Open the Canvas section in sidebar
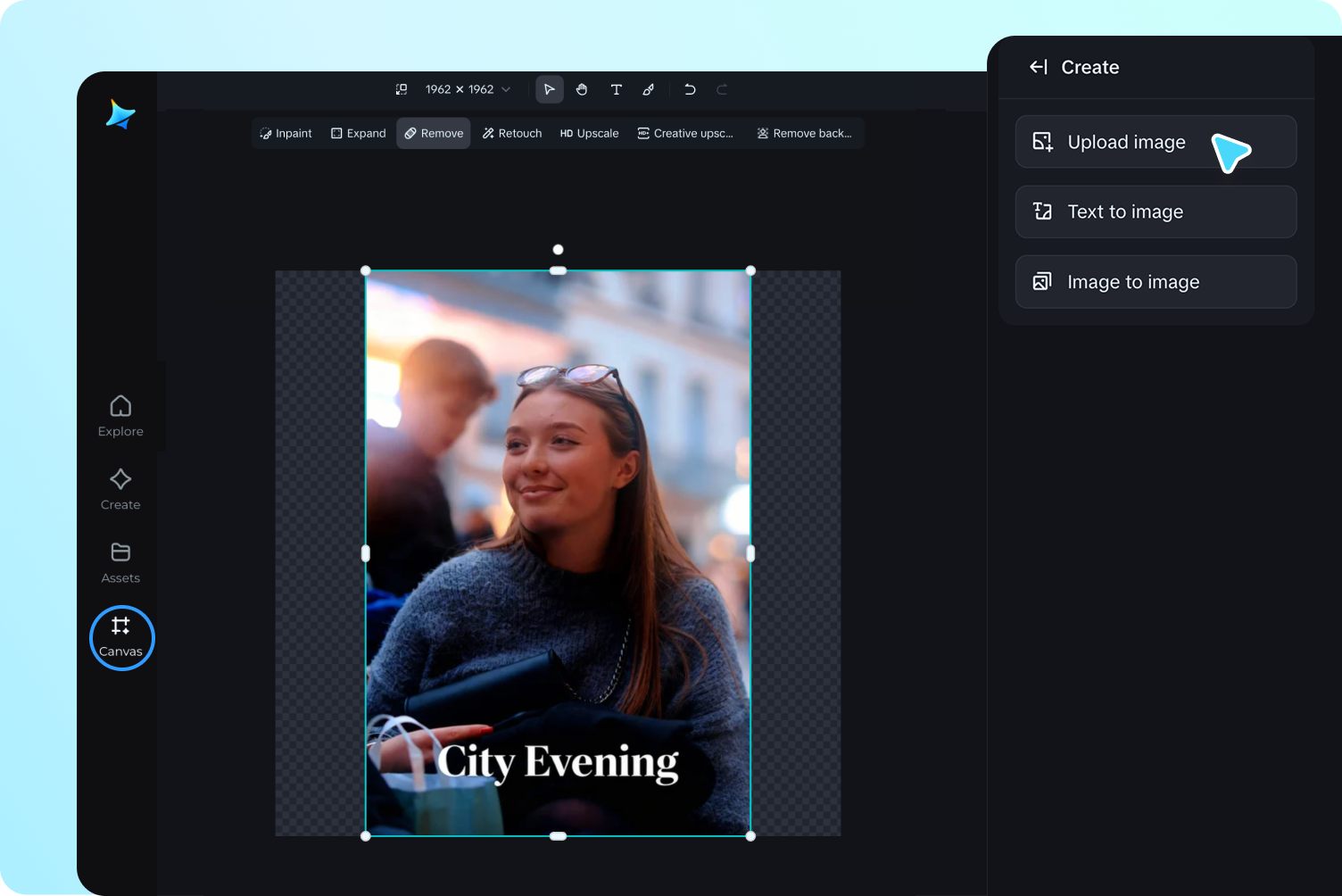The height and width of the screenshot is (896, 1342). coord(121,637)
